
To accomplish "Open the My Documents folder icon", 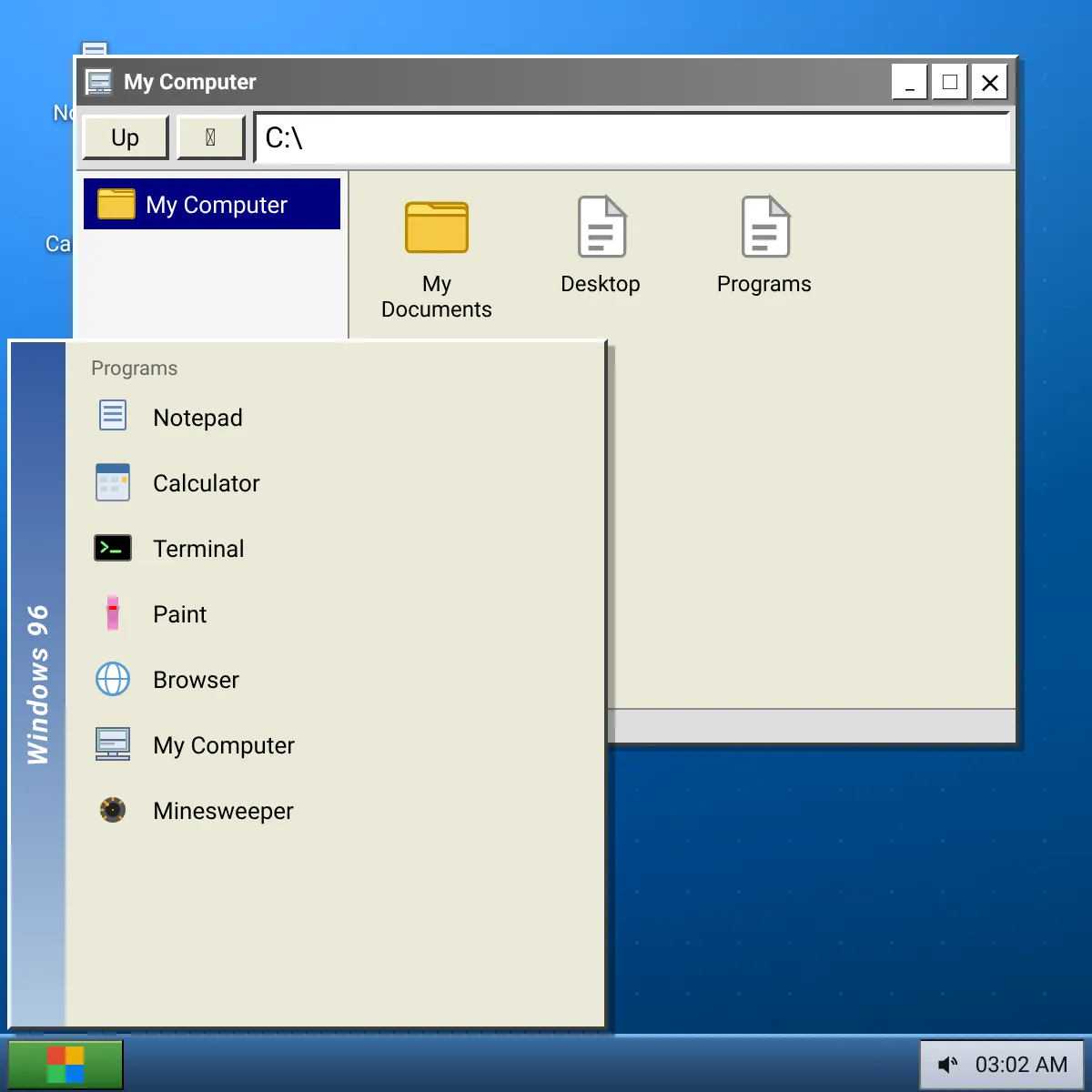I will pos(437,227).
